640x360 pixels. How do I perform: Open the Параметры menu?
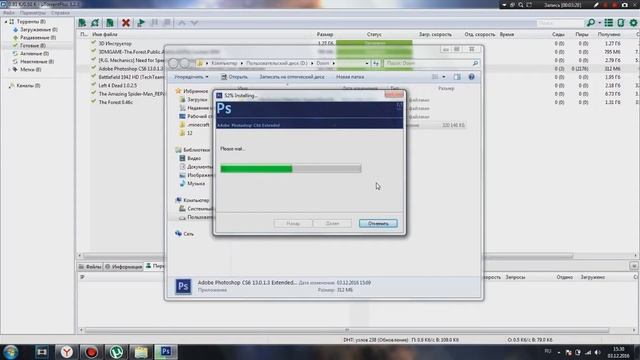pyautogui.click(x=33, y=13)
